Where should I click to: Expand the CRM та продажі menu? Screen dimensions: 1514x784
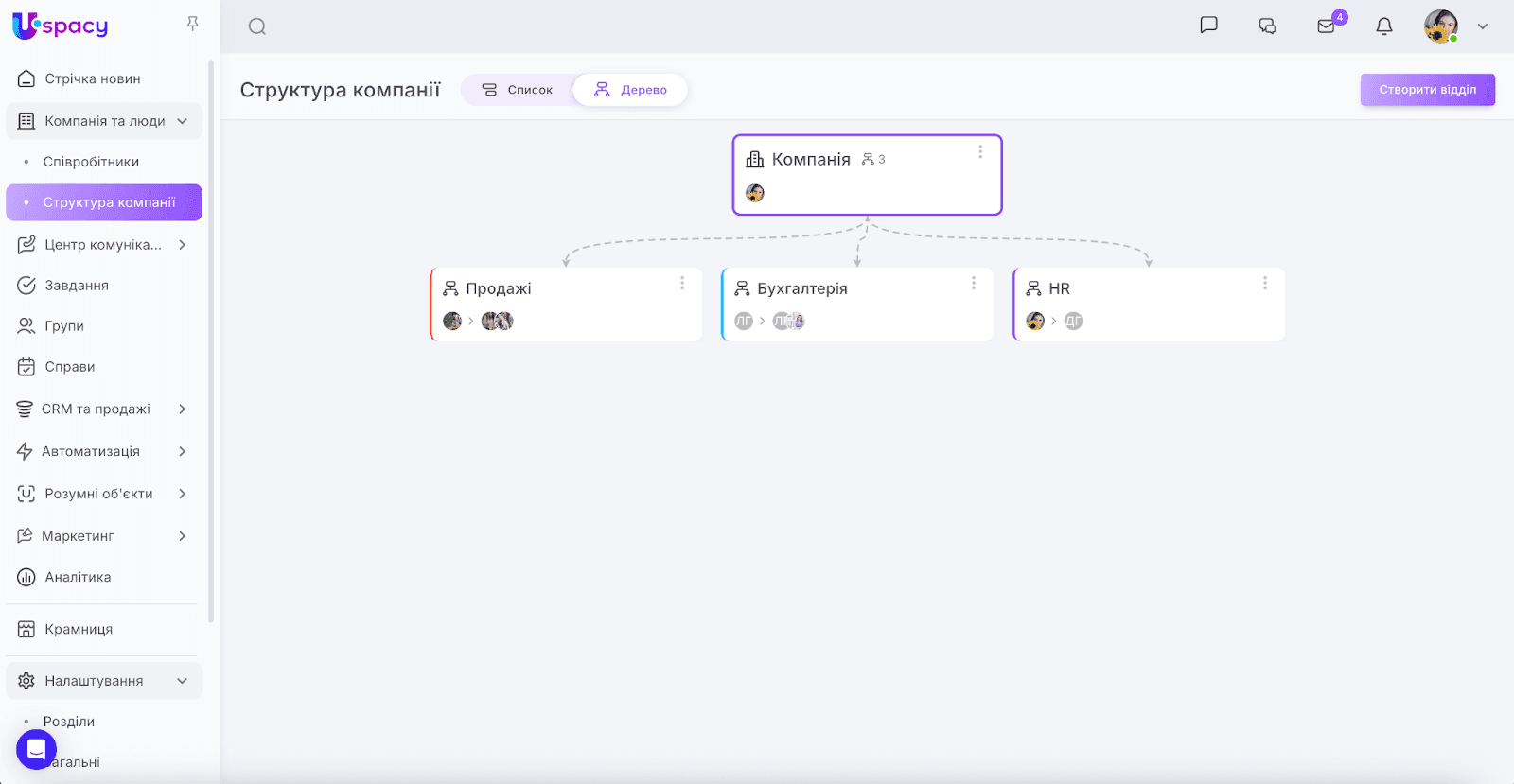[183, 409]
